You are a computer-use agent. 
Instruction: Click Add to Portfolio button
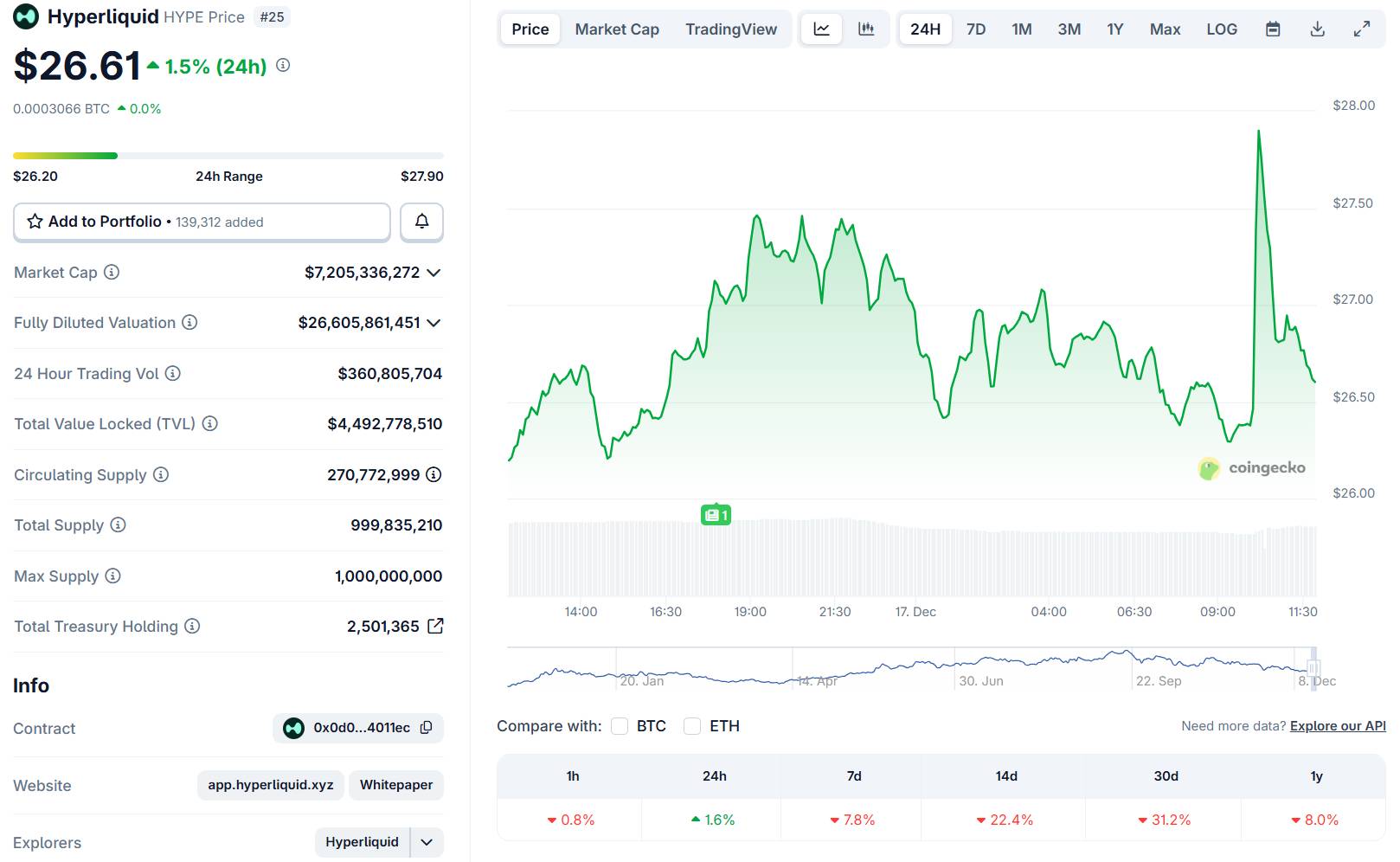pos(202,222)
